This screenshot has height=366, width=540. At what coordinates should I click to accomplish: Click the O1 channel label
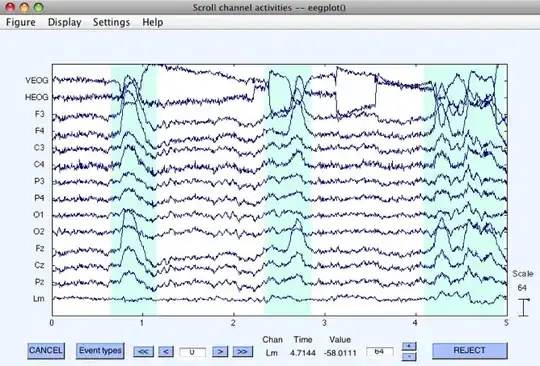[39, 215]
